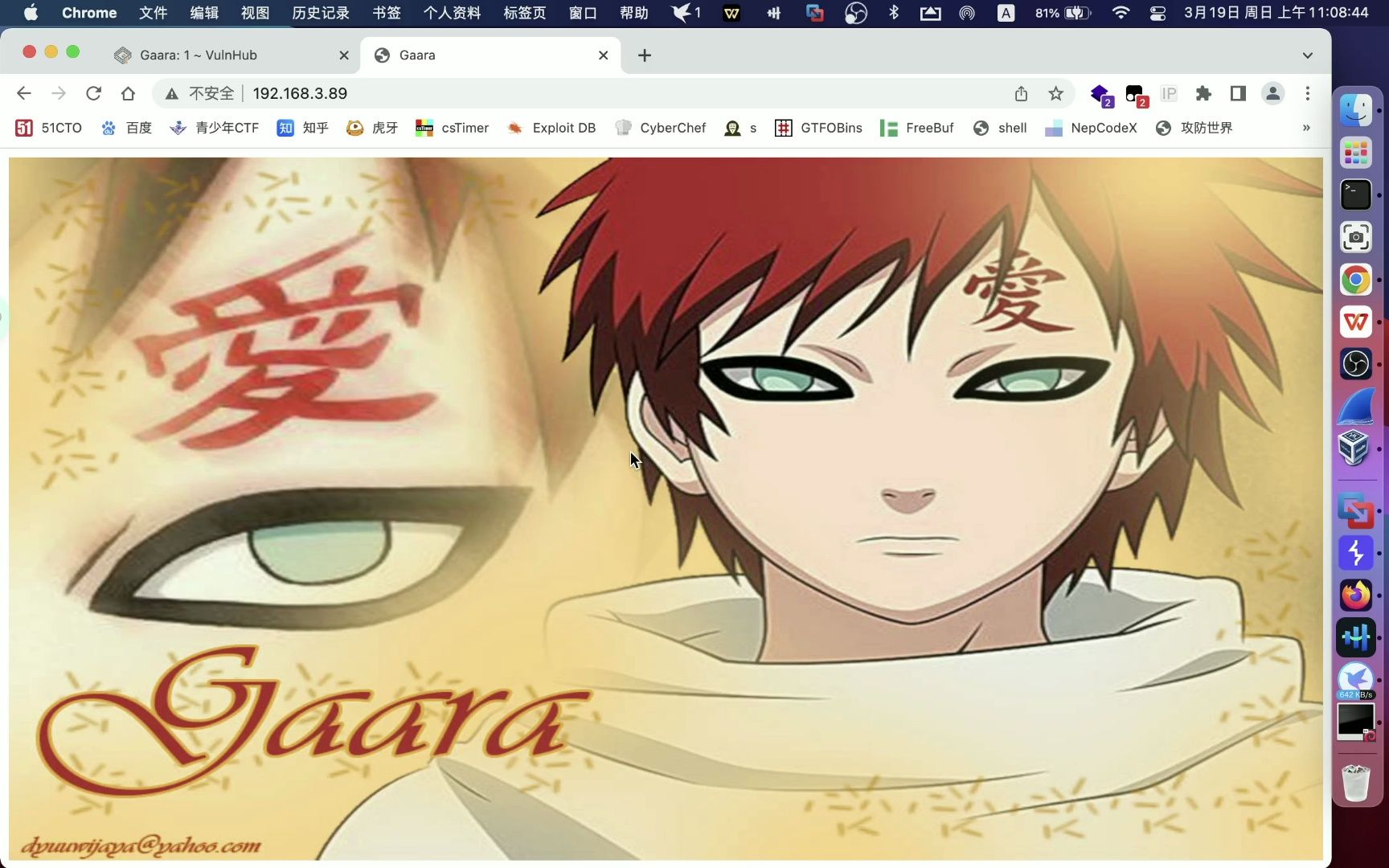Open the 百度 bookmark
The width and height of the screenshot is (1389, 868).
pyautogui.click(x=126, y=128)
